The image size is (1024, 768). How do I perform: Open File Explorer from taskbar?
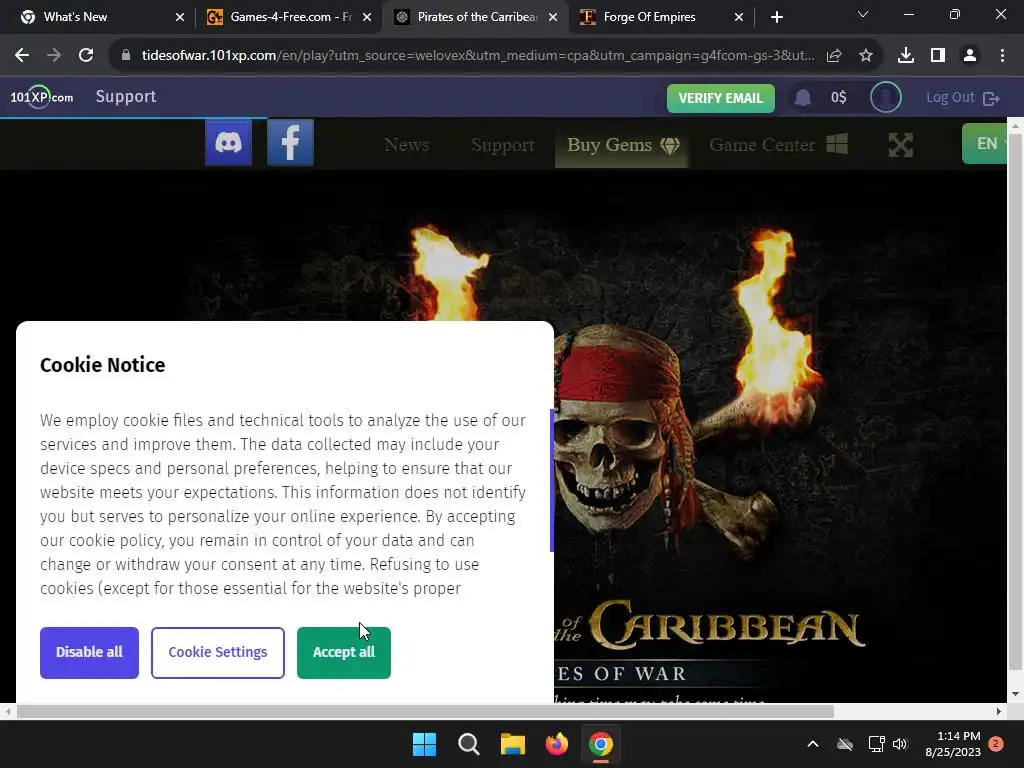pyautogui.click(x=513, y=744)
